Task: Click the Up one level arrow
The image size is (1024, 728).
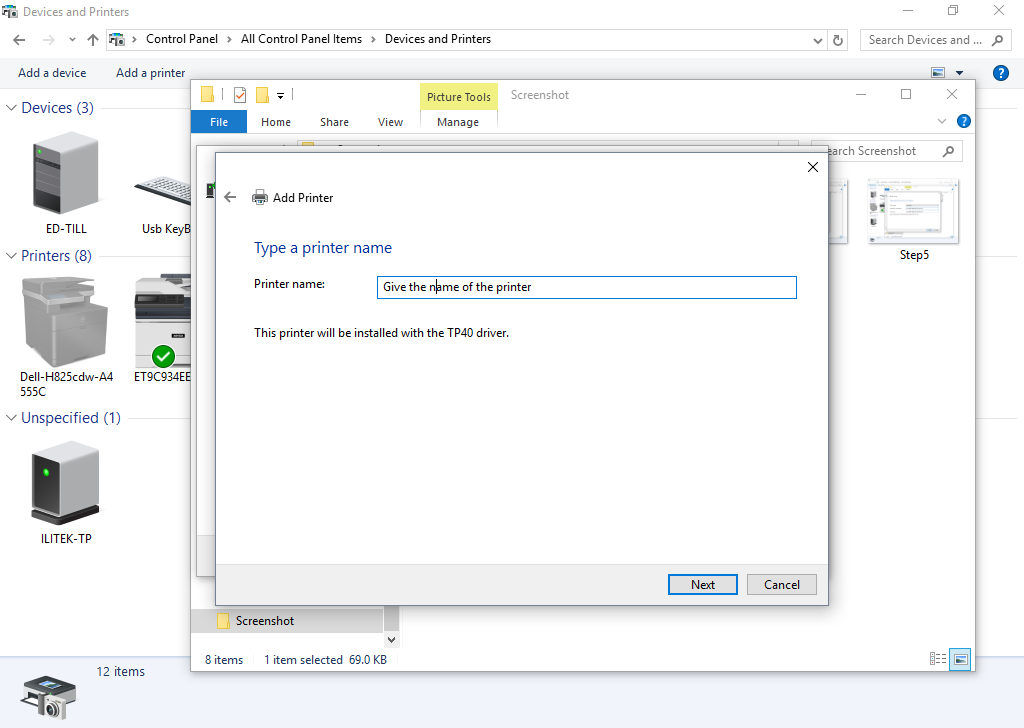Action: (x=93, y=40)
